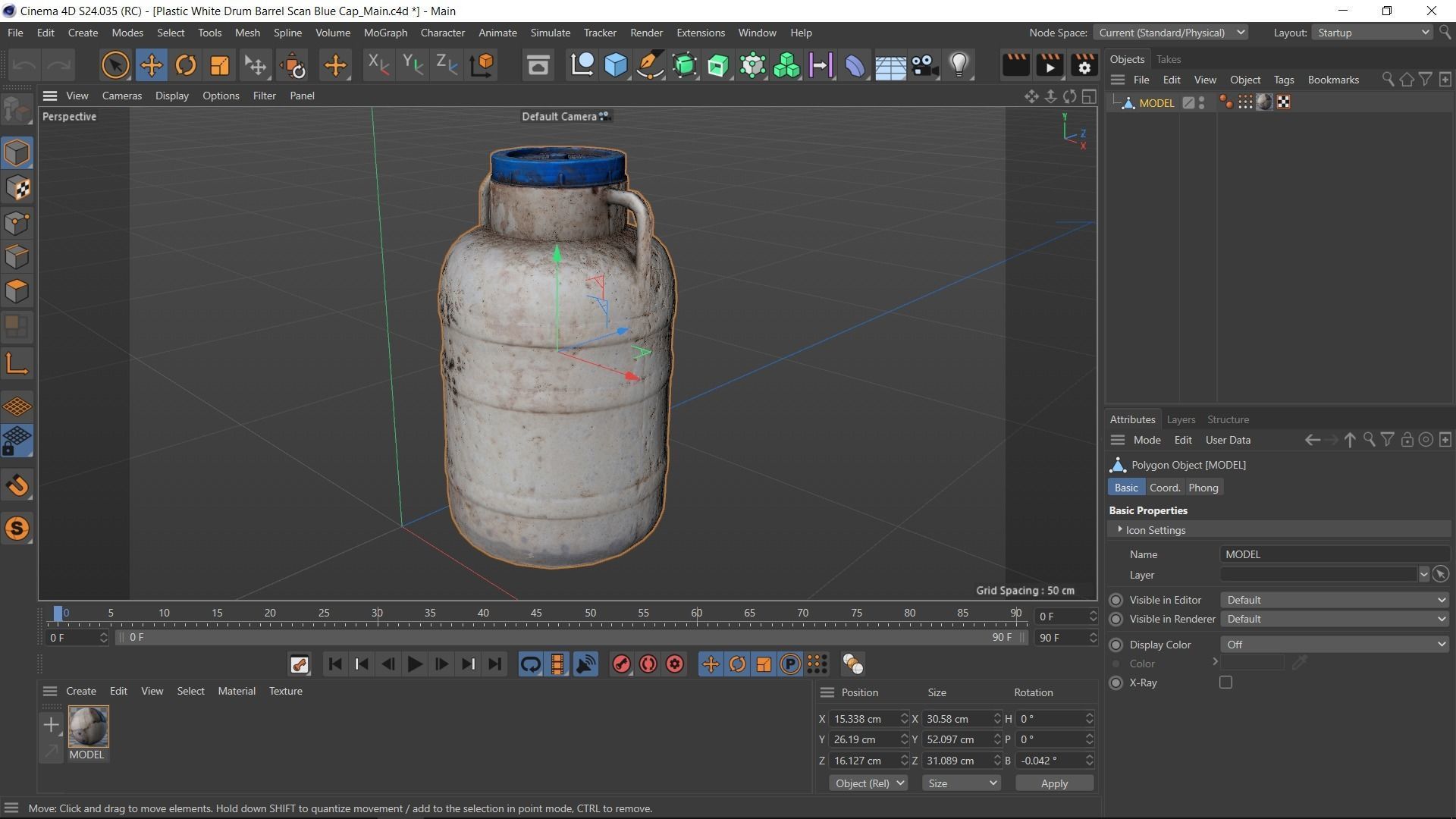Screen dimensions: 1456x819
Task: Render to Picture Viewer
Action: coord(1050,65)
